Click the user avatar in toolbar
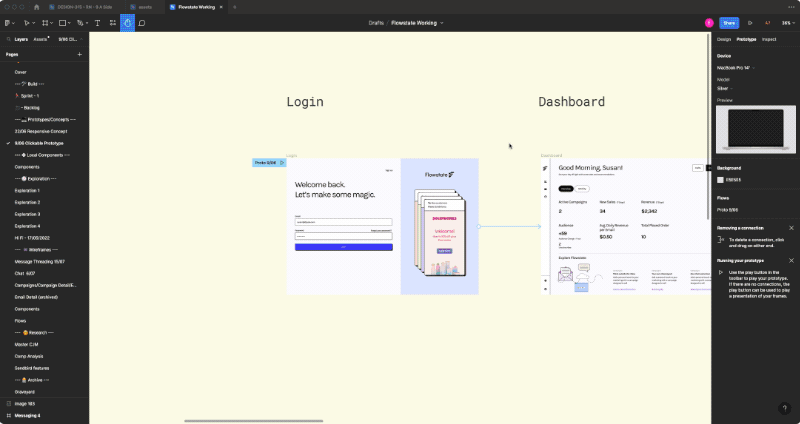Image resolution: width=800 pixels, height=424 pixels. tap(709, 23)
